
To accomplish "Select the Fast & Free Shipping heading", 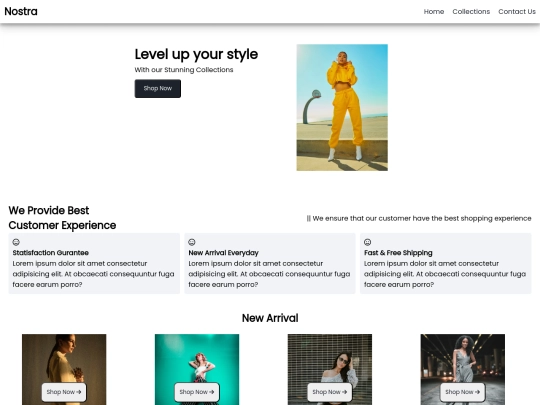I will 398,253.
